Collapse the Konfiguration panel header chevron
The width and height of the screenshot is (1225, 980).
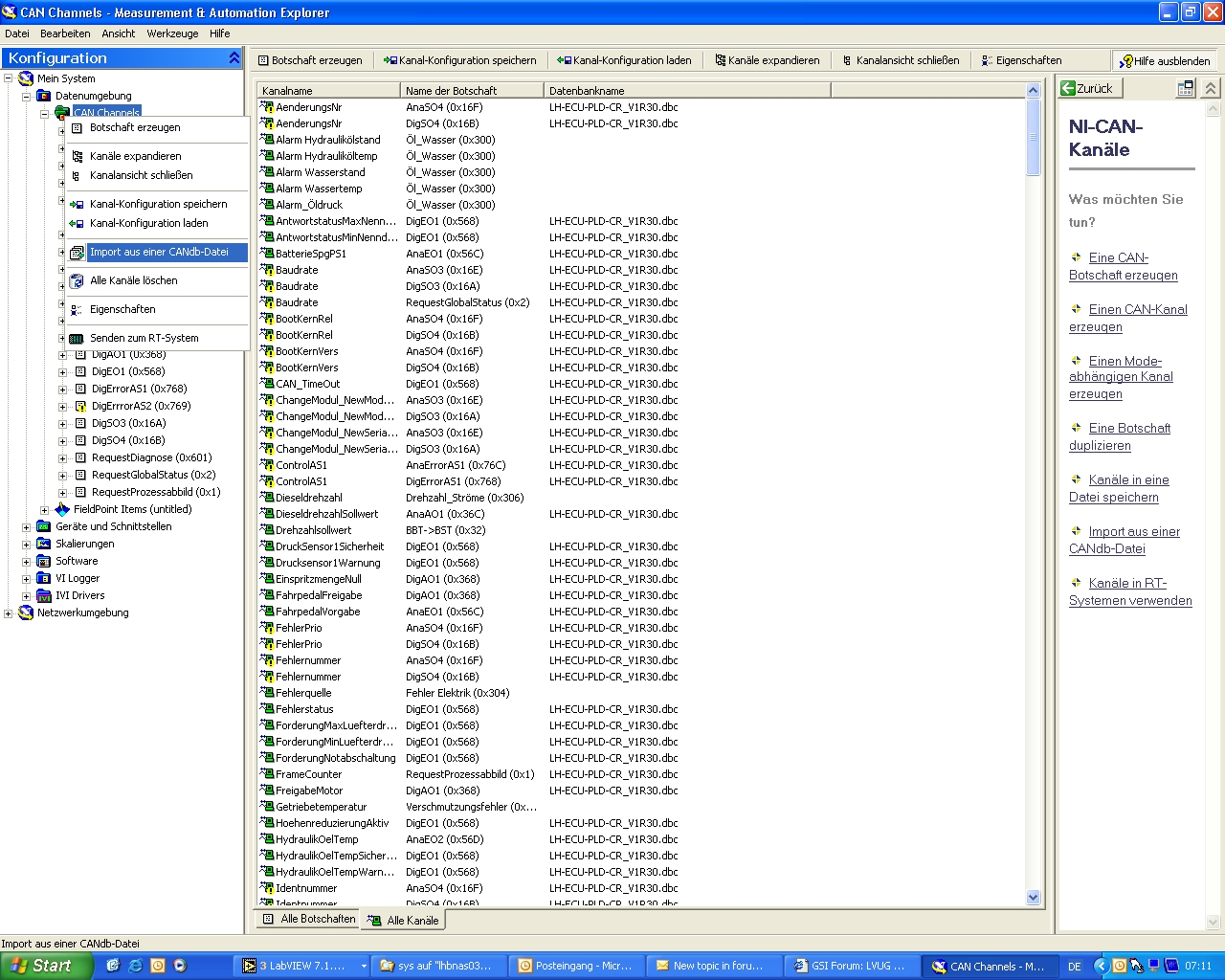tap(234, 58)
